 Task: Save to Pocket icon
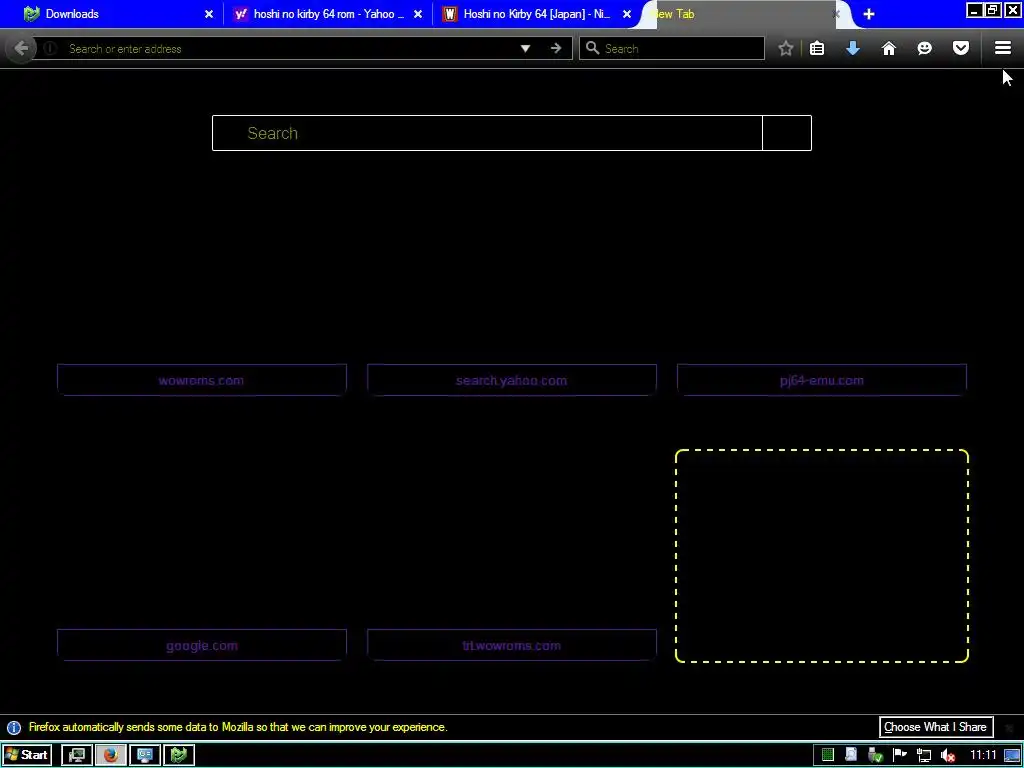(961, 48)
